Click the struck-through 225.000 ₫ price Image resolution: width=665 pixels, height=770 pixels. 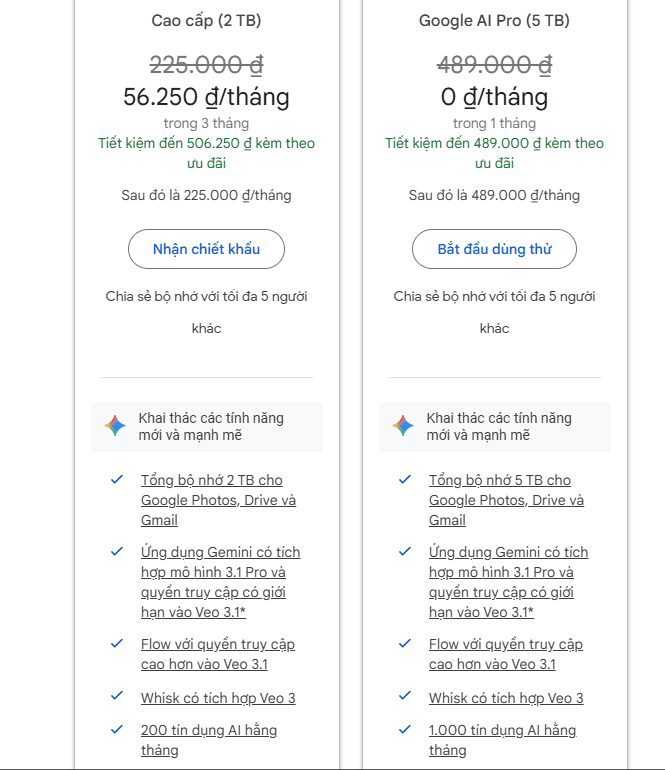[206, 65]
